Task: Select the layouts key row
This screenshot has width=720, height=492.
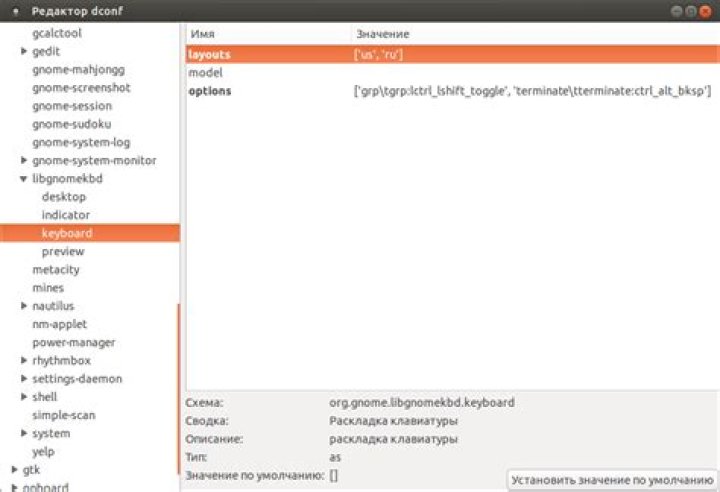Action: click(x=452, y=54)
